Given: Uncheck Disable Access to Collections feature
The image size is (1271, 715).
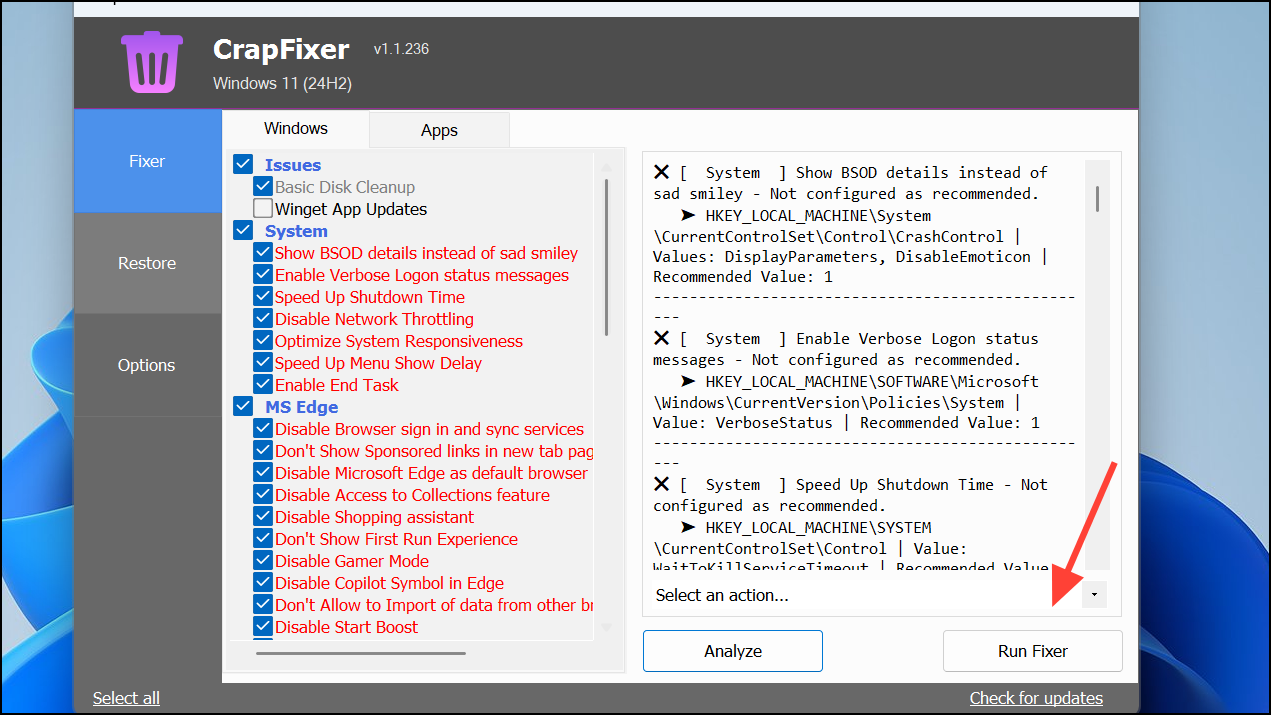Looking at the screenshot, I should pos(263,495).
